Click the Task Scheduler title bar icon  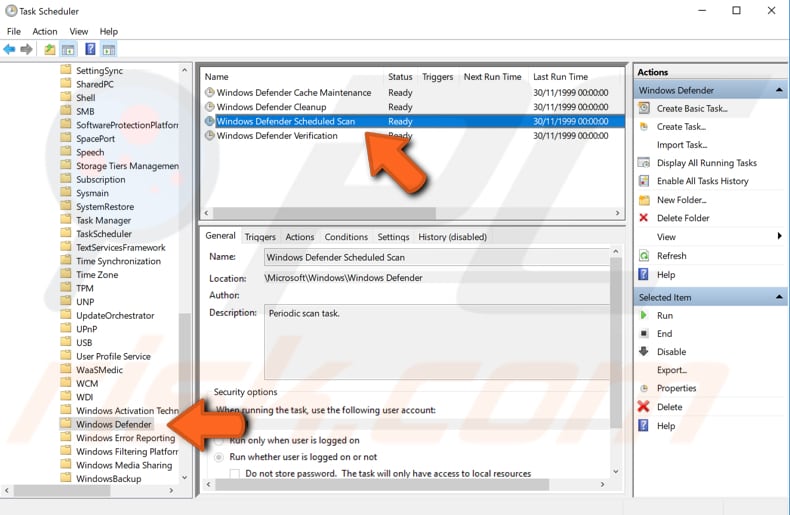tap(11, 11)
